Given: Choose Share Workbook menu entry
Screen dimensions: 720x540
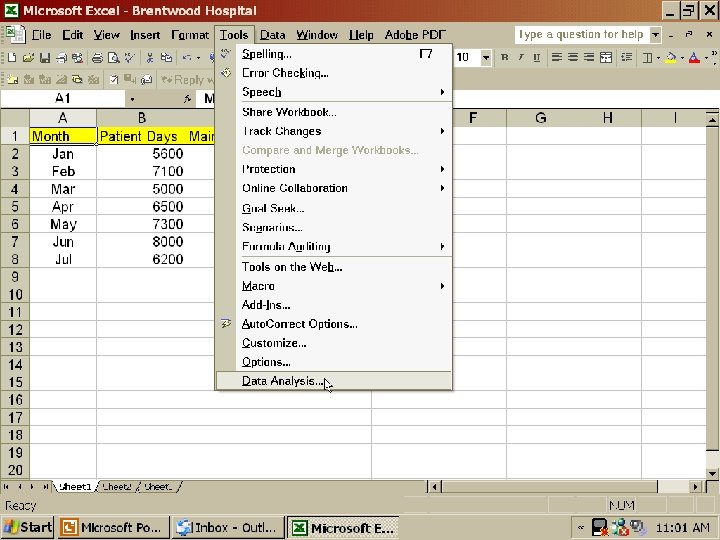Looking at the screenshot, I should click(x=334, y=112).
